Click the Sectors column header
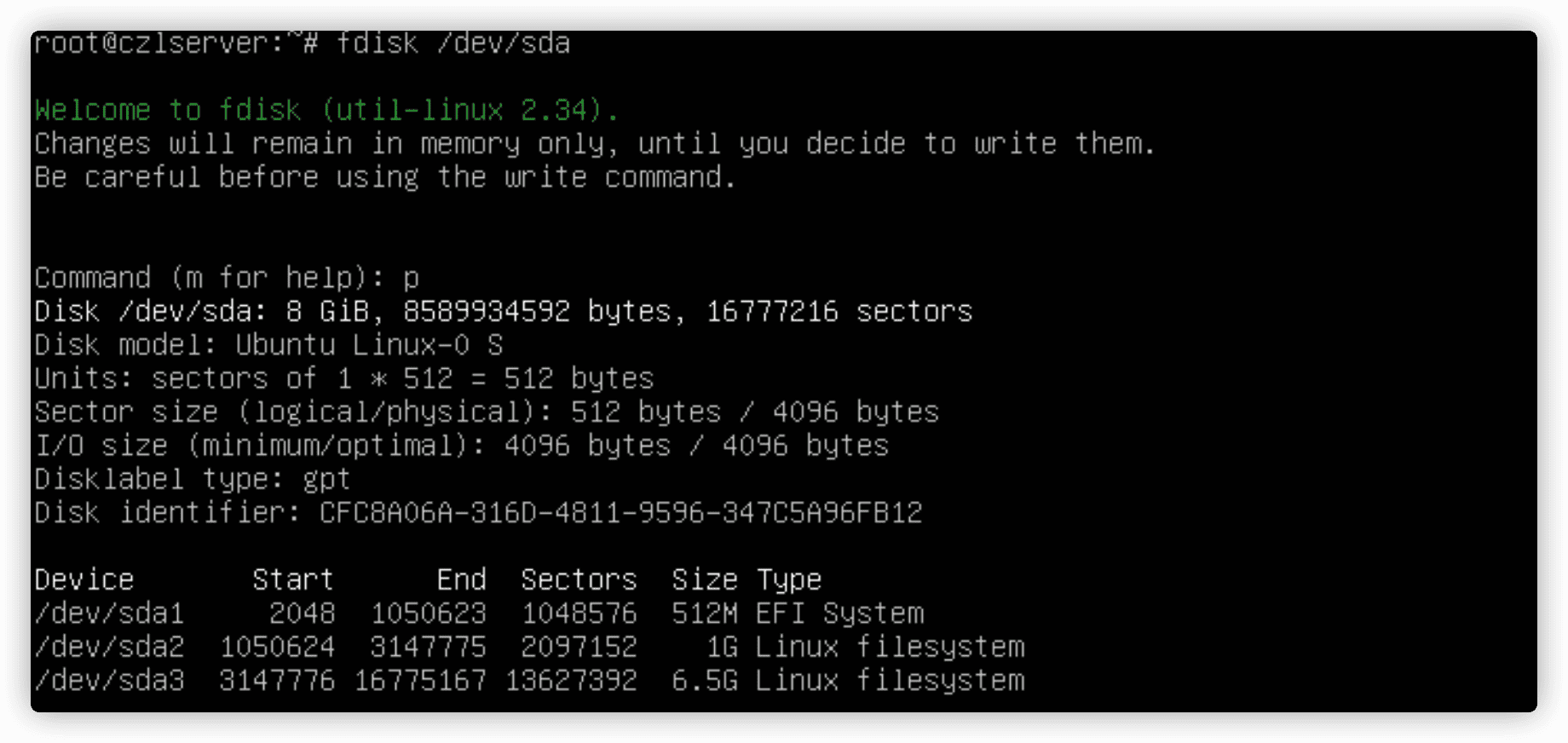1568x743 pixels. [579, 580]
